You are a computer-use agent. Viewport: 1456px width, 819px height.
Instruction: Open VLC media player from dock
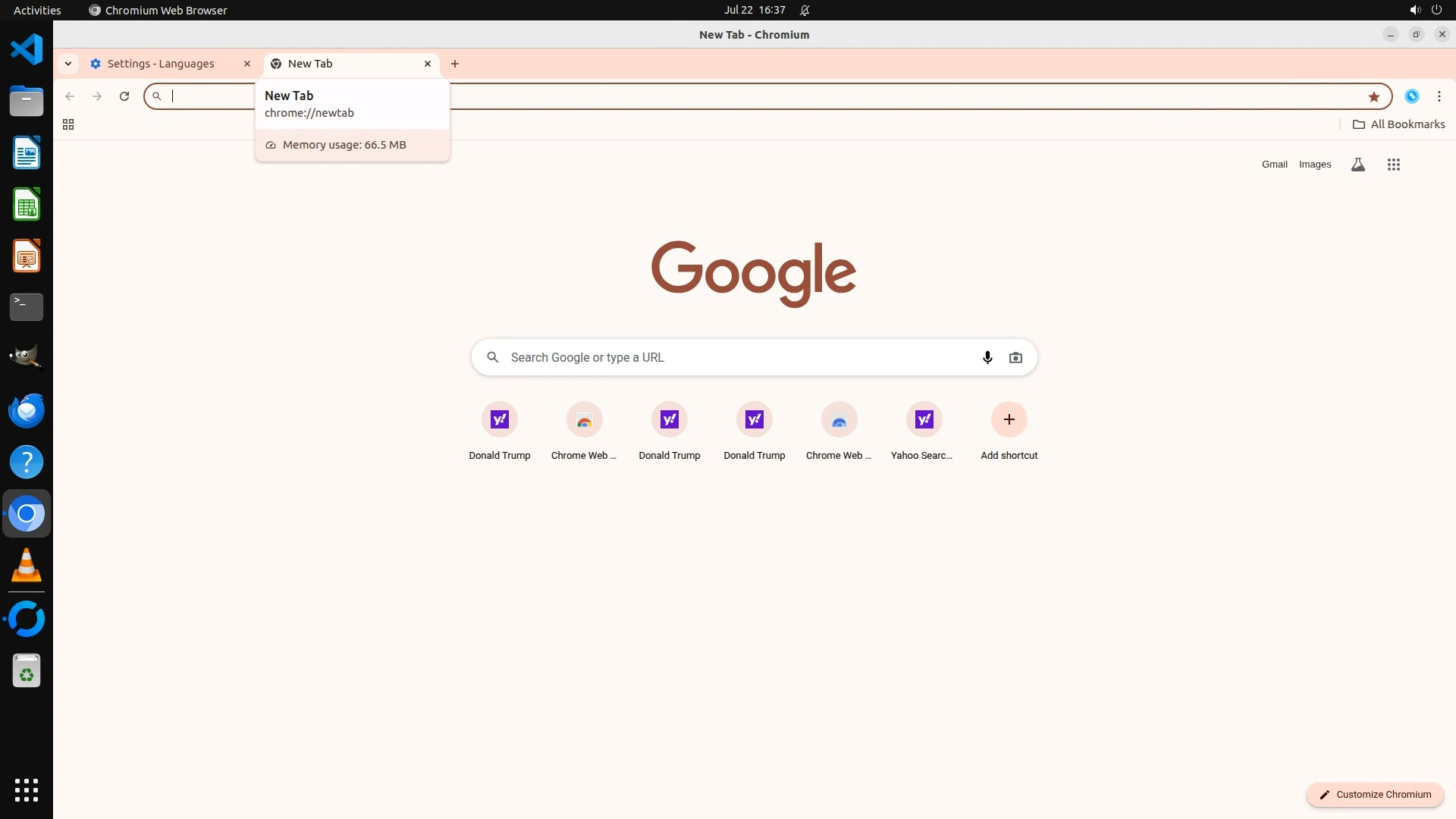tap(27, 566)
